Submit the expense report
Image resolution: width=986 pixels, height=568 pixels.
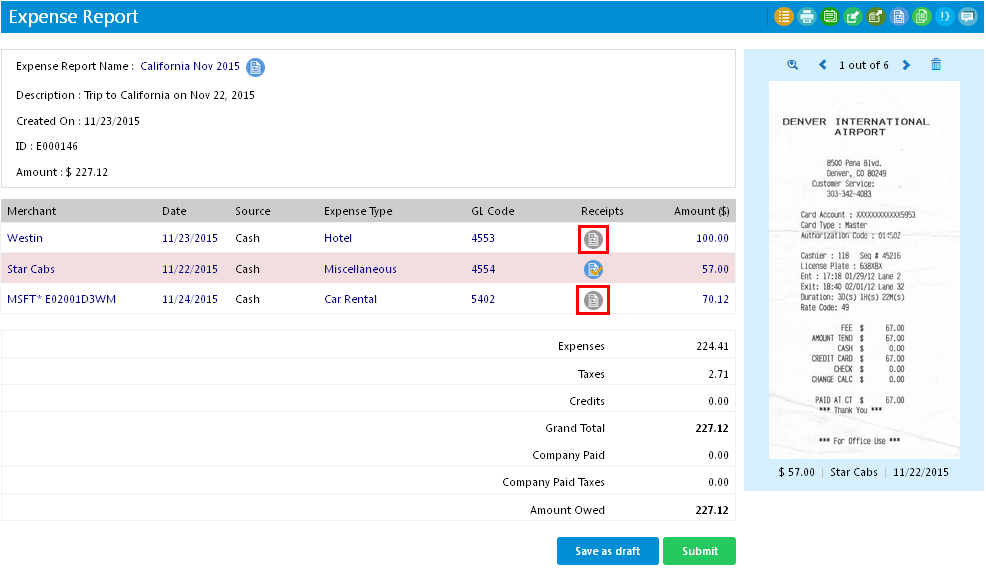[699, 551]
